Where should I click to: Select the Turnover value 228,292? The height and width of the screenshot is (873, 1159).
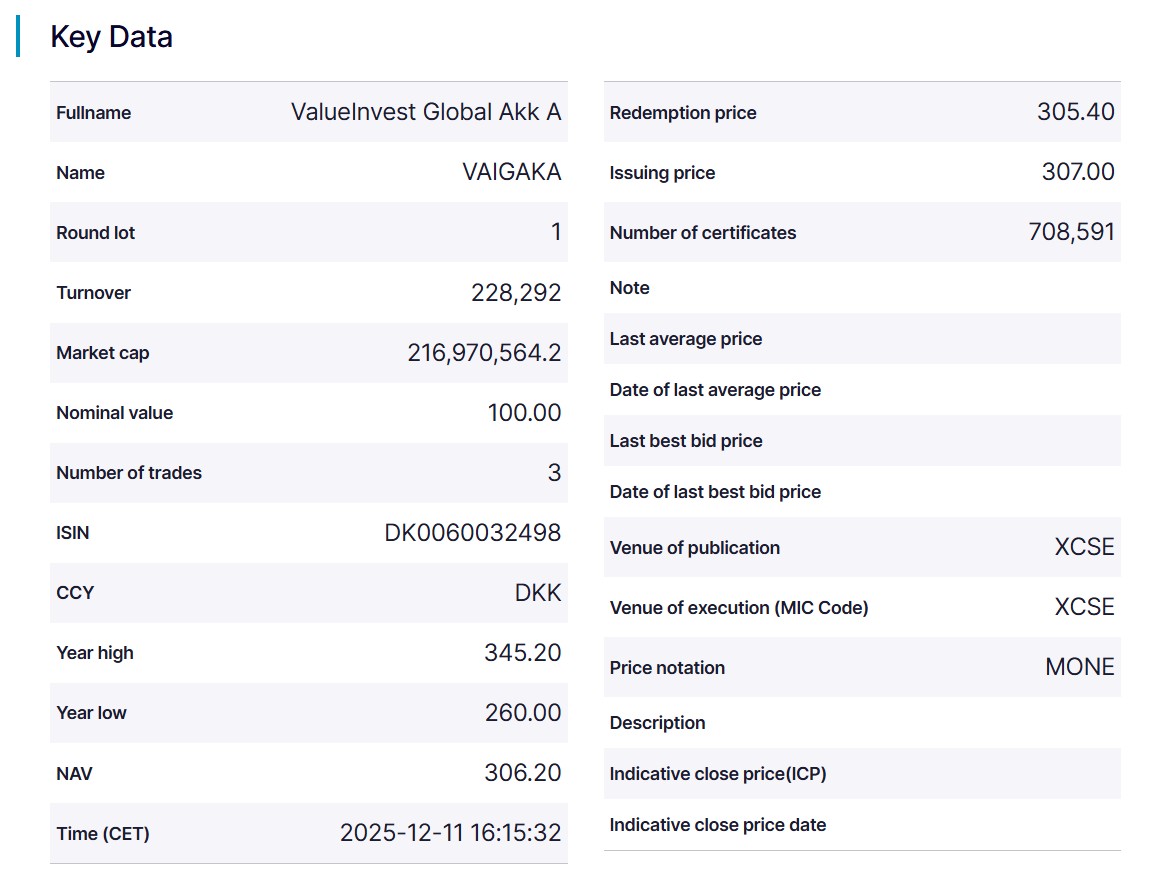(516, 293)
